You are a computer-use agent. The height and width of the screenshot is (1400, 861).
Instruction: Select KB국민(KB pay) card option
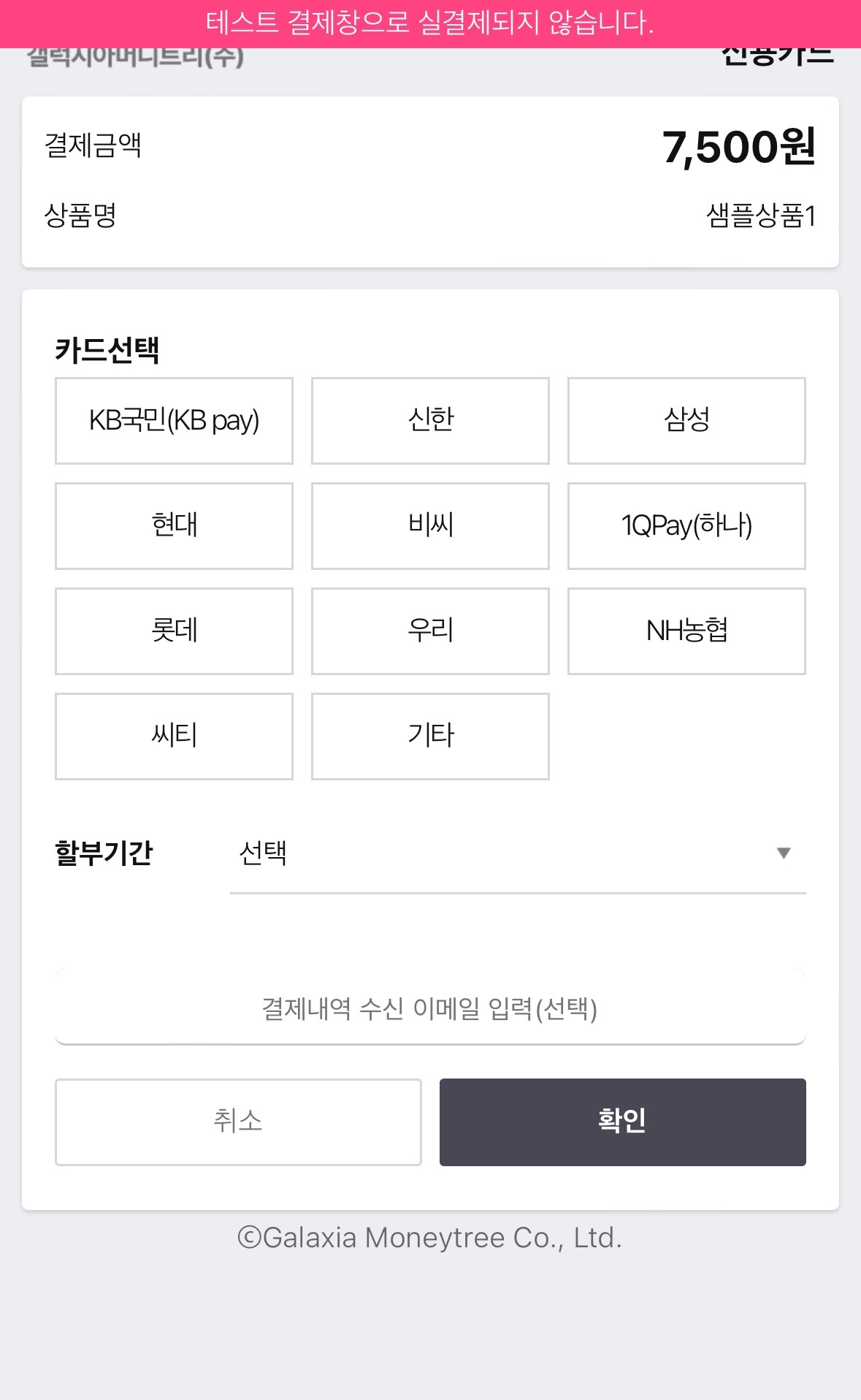coord(174,420)
